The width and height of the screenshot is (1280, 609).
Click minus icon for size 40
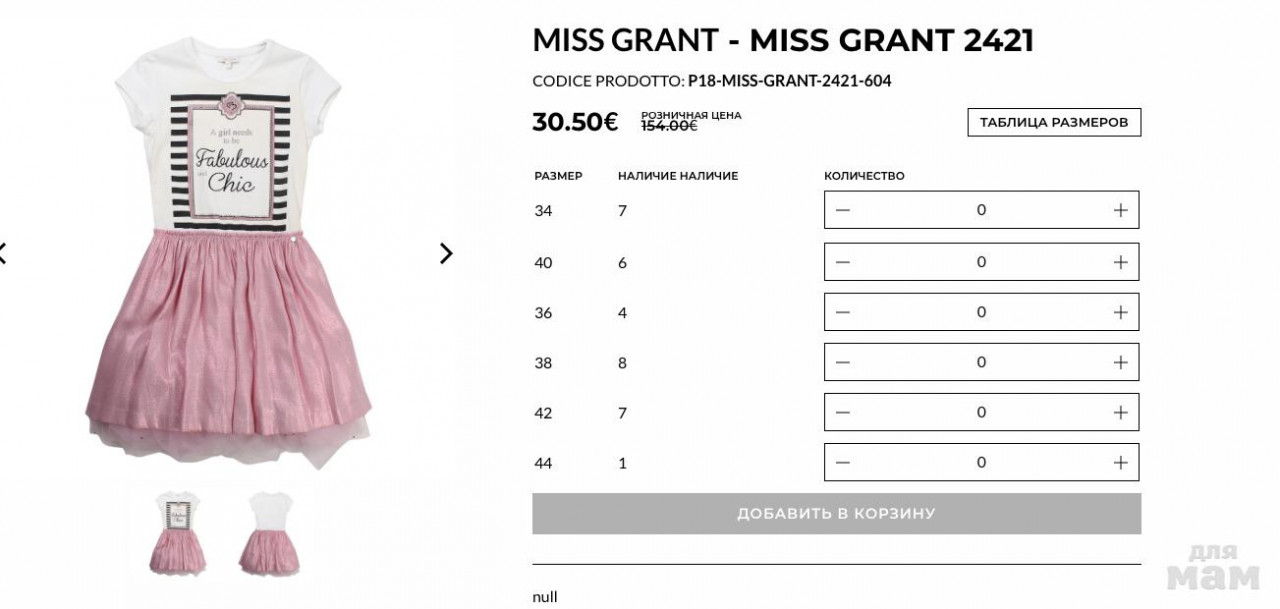click(x=843, y=262)
